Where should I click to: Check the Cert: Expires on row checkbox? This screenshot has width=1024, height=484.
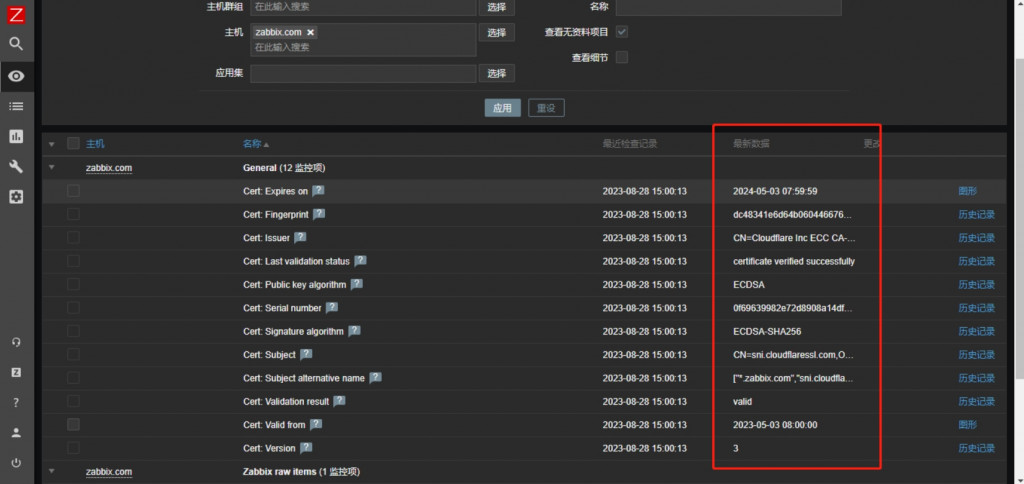[x=73, y=191]
